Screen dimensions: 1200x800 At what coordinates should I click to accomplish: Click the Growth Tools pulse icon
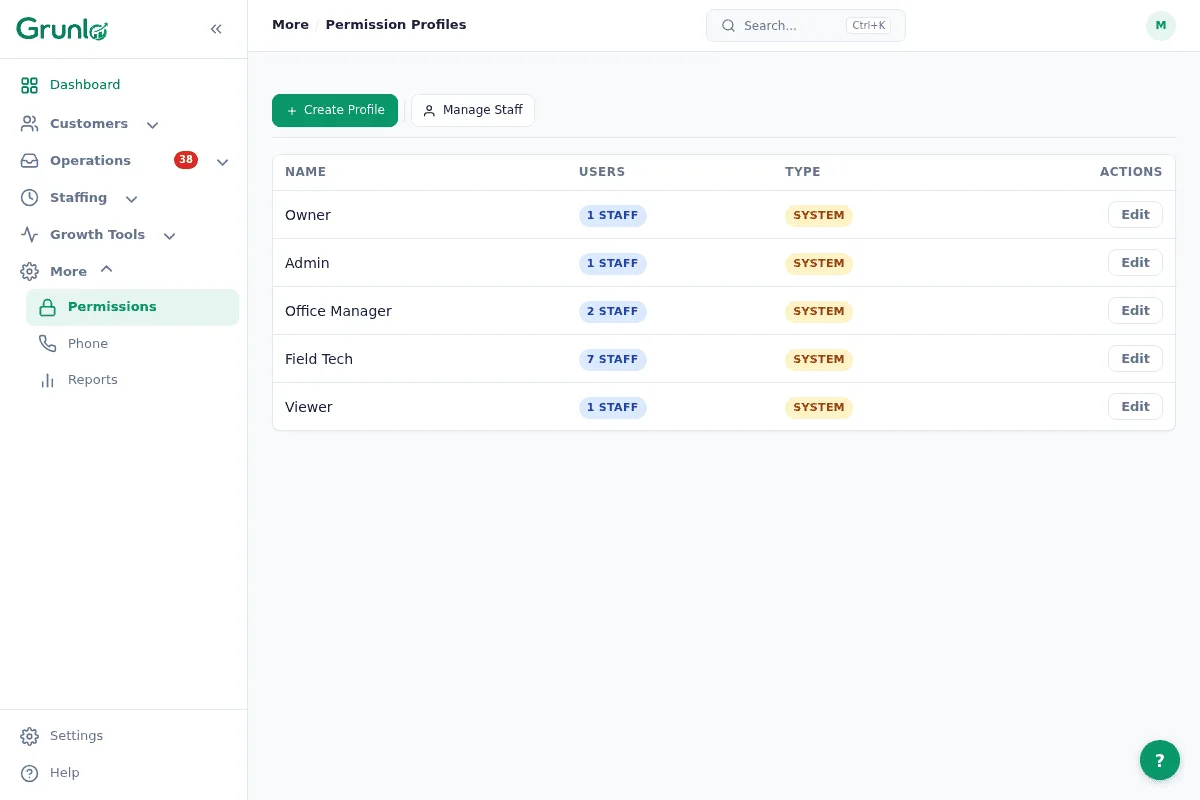(30, 235)
